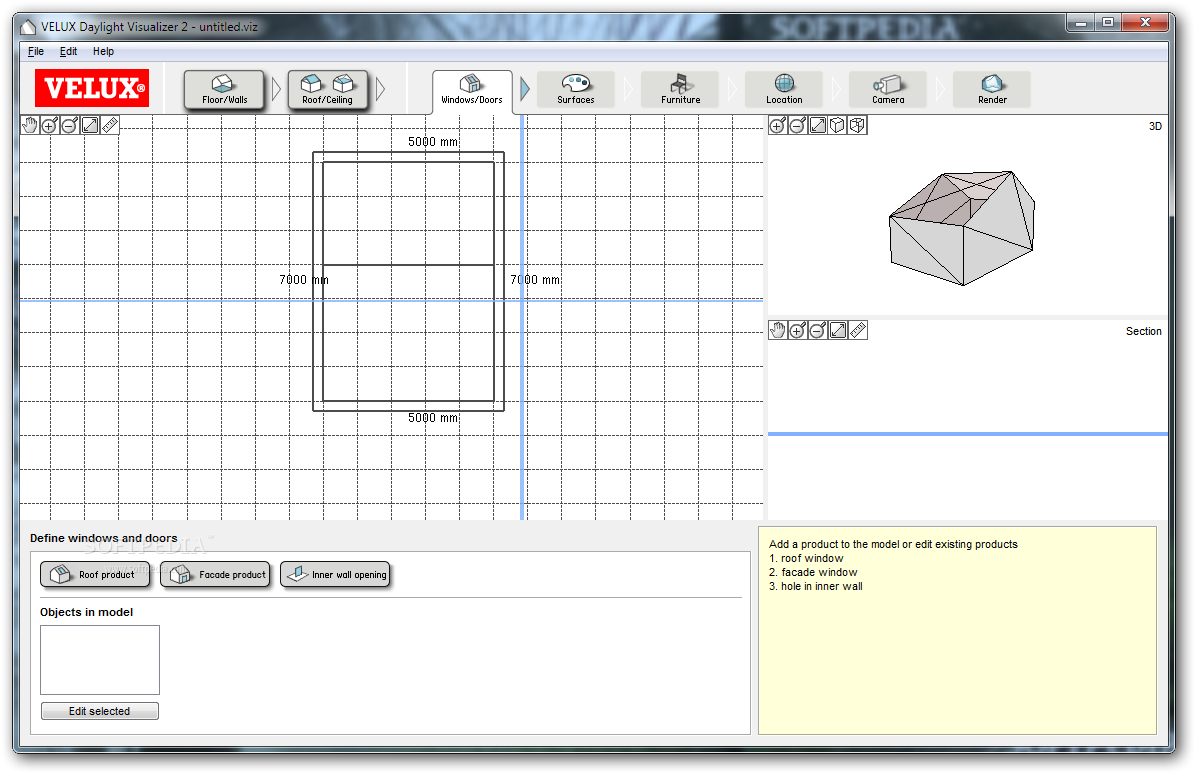The height and width of the screenshot is (774, 1196).
Task: Click the 3D model preview
Action: click(963, 228)
